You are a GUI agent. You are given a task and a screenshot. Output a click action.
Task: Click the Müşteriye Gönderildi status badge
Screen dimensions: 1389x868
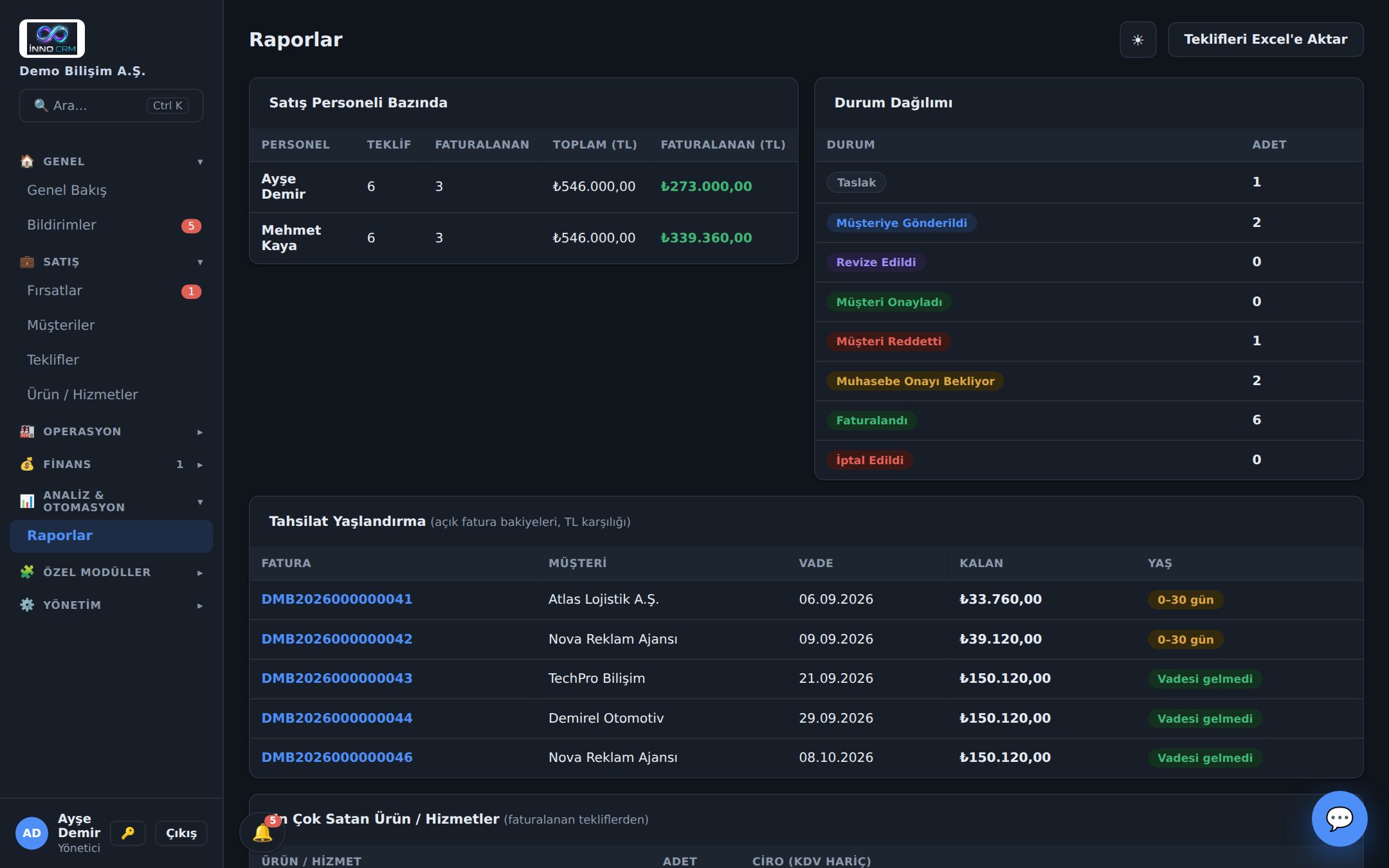(902, 223)
